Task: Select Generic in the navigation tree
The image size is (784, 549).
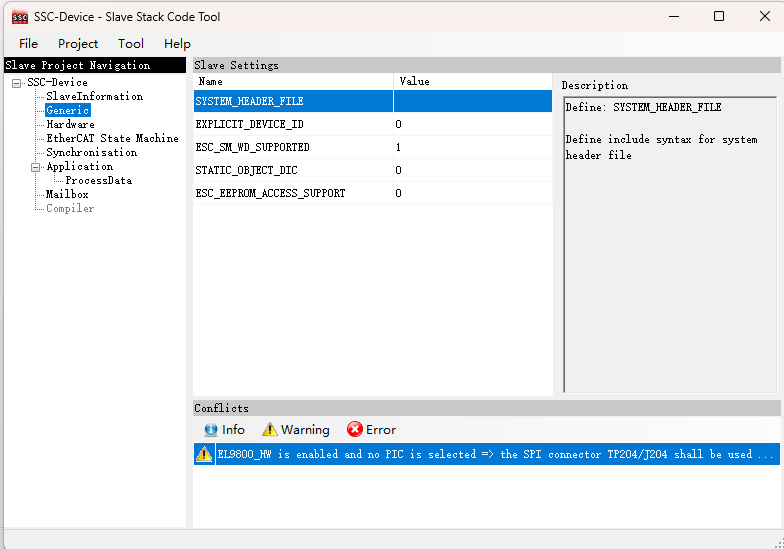Action: 68,110
